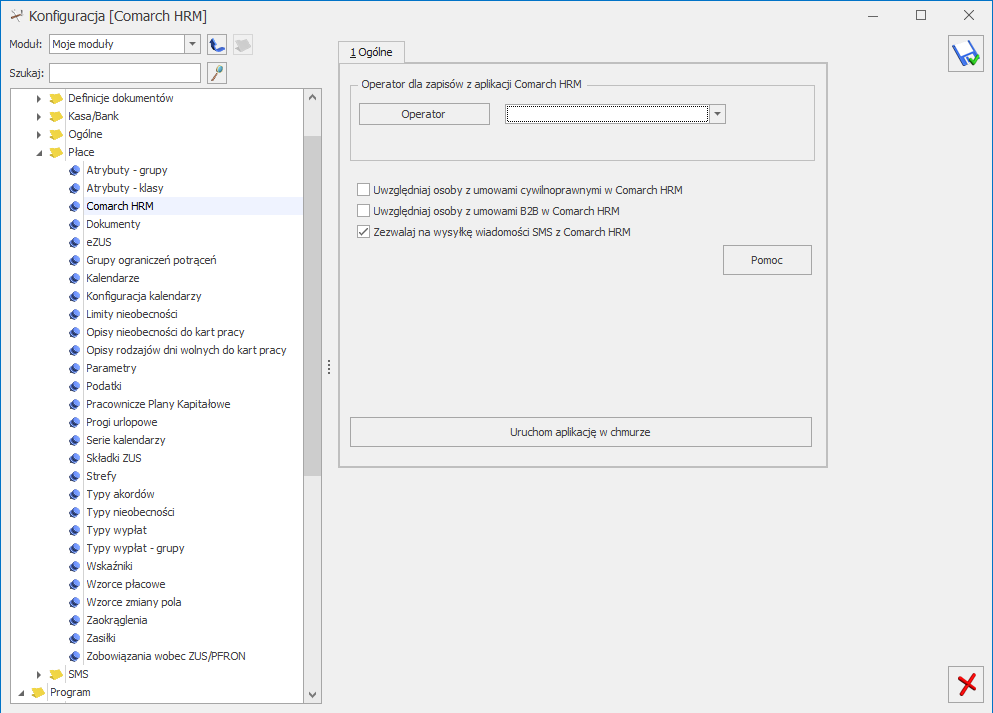The image size is (993, 713).
Task: Enable umowy cywilnoprawne in Comarch HRM checkbox
Action: [364, 189]
